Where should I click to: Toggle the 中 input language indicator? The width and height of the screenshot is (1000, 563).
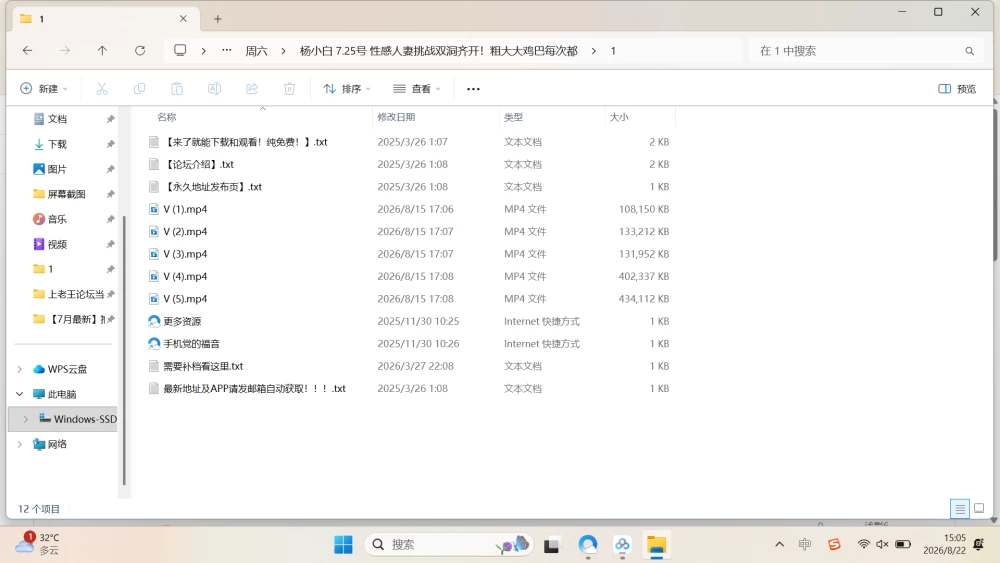point(805,544)
